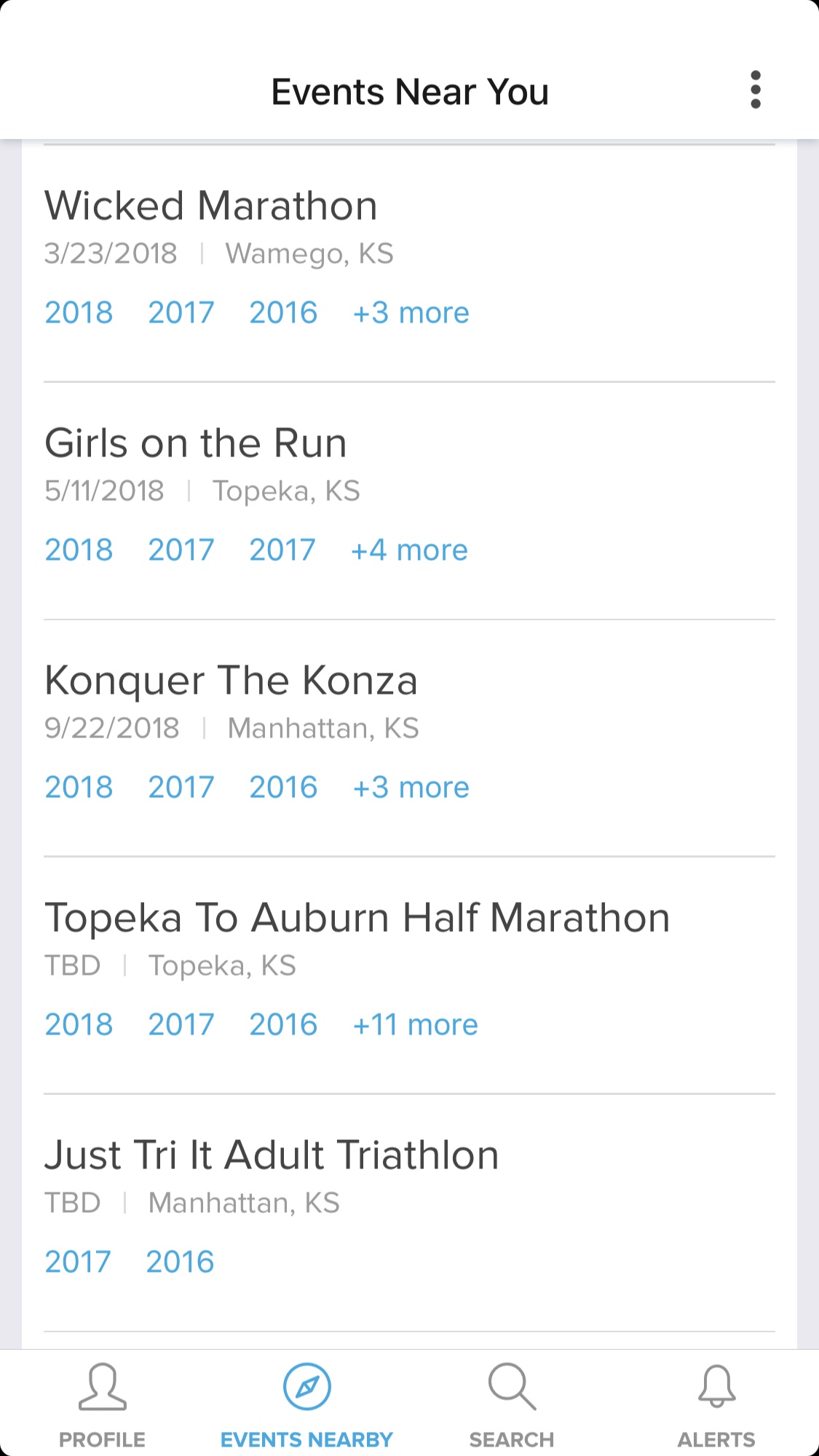Tap the Profile person icon
This screenshot has height=1456, width=819.
102,1388
